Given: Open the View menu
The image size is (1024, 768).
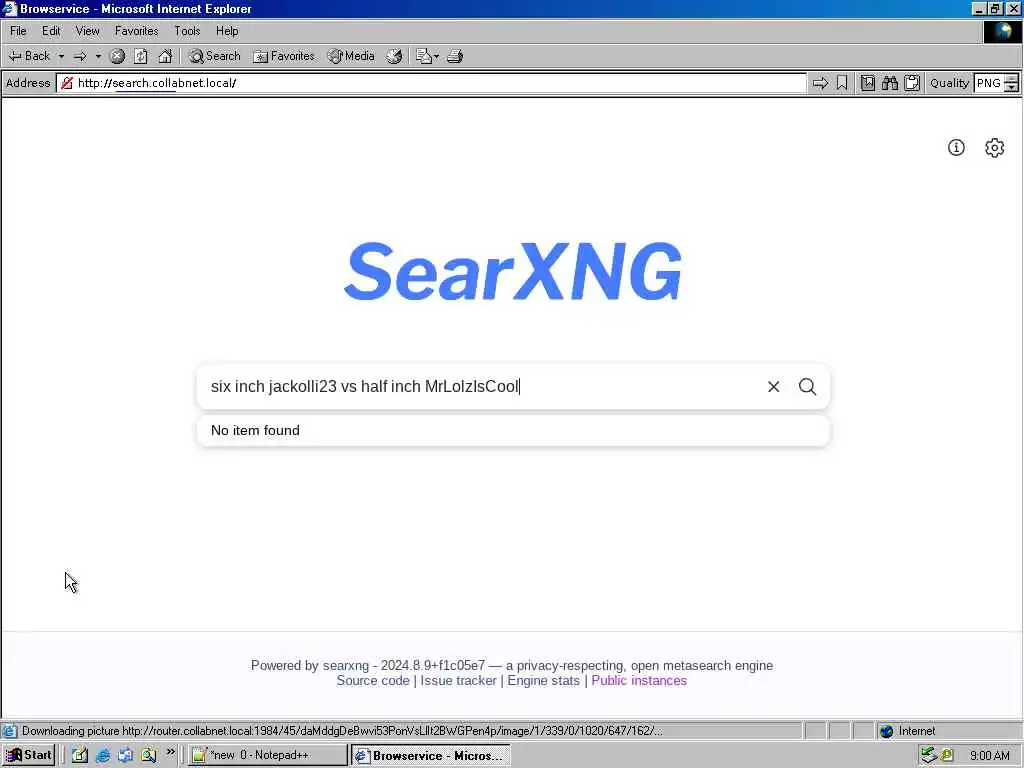Looking at the screenshot, I should (88, 31).
